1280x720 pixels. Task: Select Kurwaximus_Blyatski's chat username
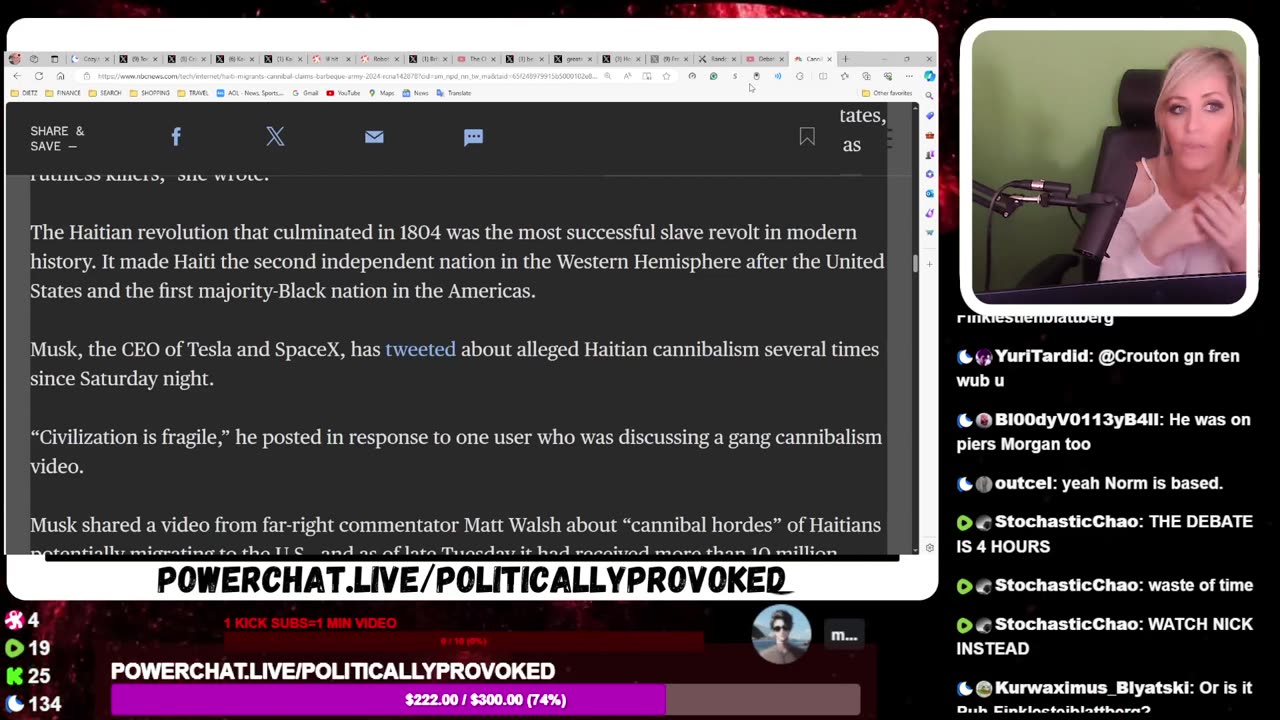point(1093,688)
